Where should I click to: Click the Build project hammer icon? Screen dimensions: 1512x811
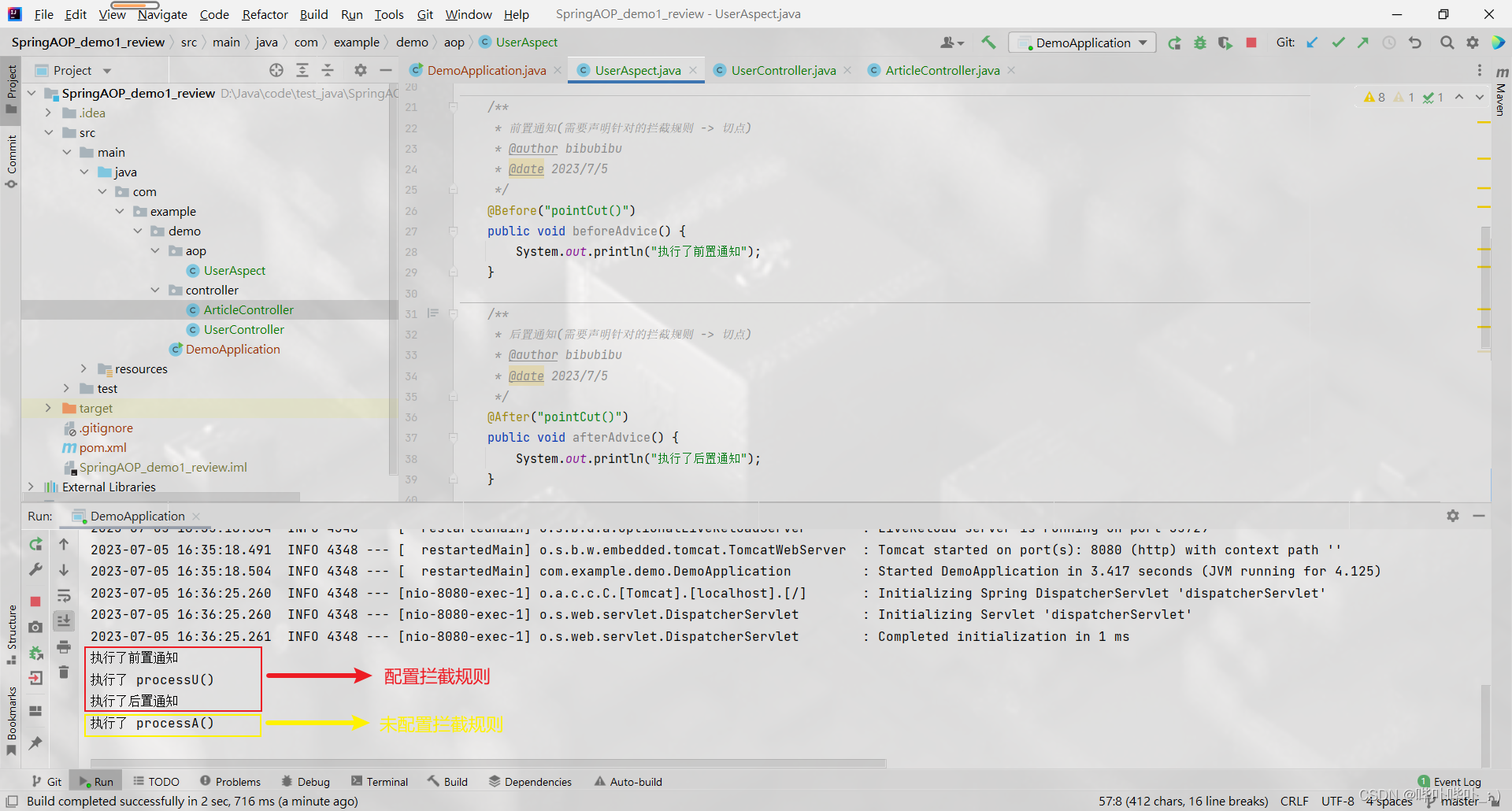pyautogui.click(x=988, y=43)
